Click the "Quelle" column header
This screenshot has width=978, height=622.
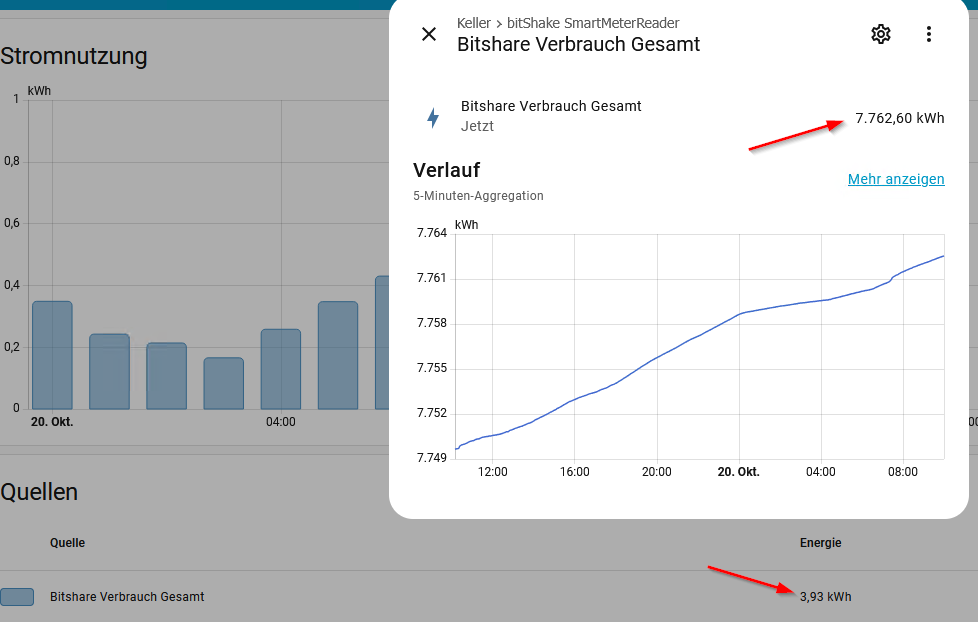click(x=67, y=543)
